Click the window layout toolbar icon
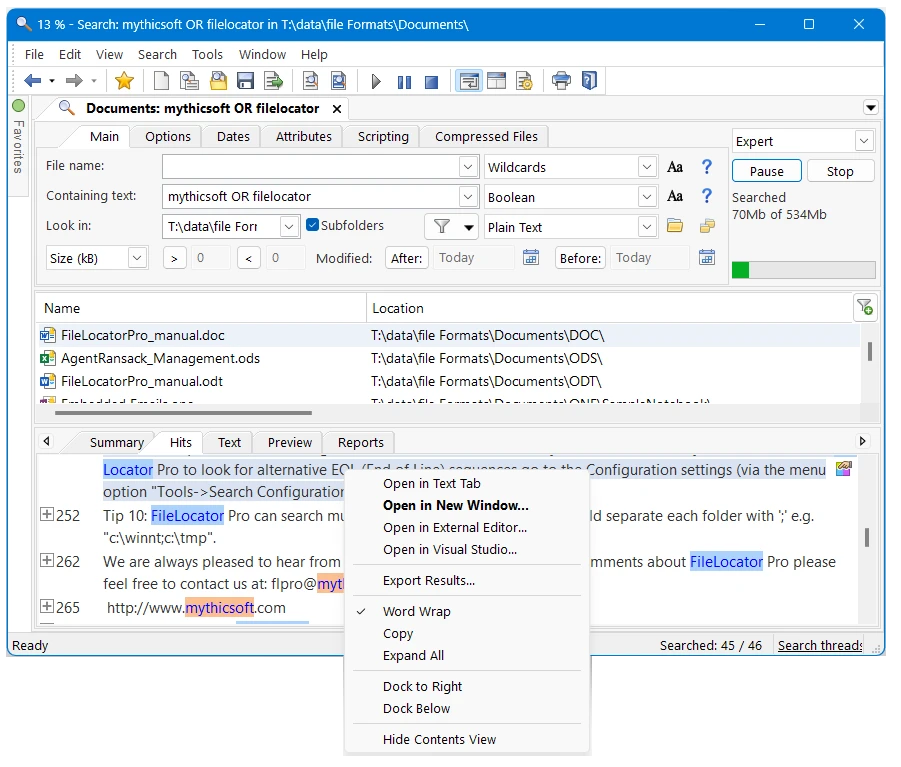This screenshot has height=767, width=901. coord(496,81)
